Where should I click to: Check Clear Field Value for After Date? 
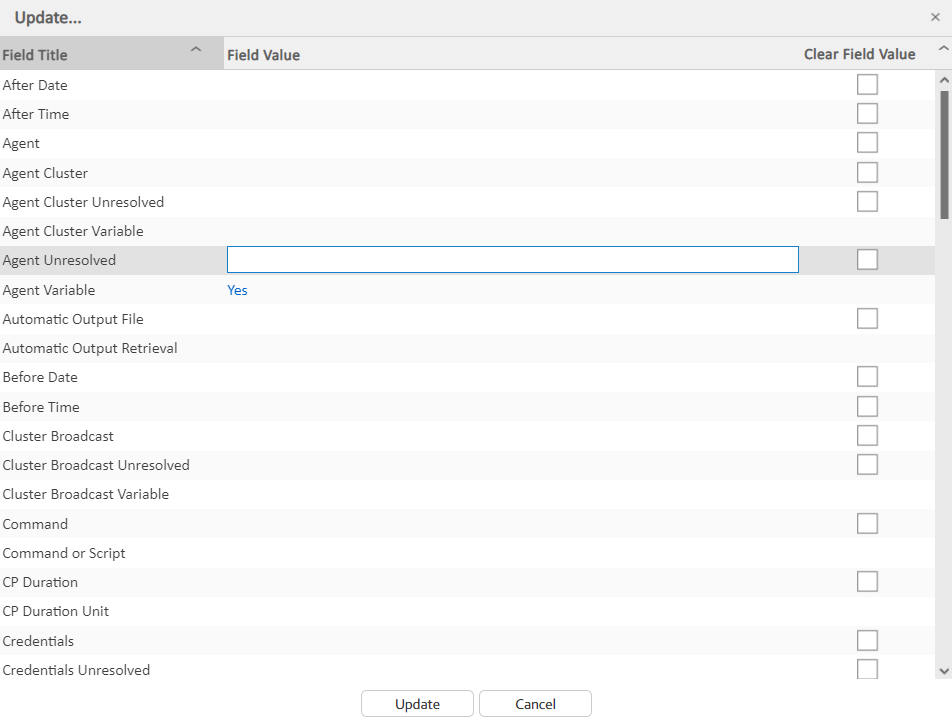tap(867, 85)
